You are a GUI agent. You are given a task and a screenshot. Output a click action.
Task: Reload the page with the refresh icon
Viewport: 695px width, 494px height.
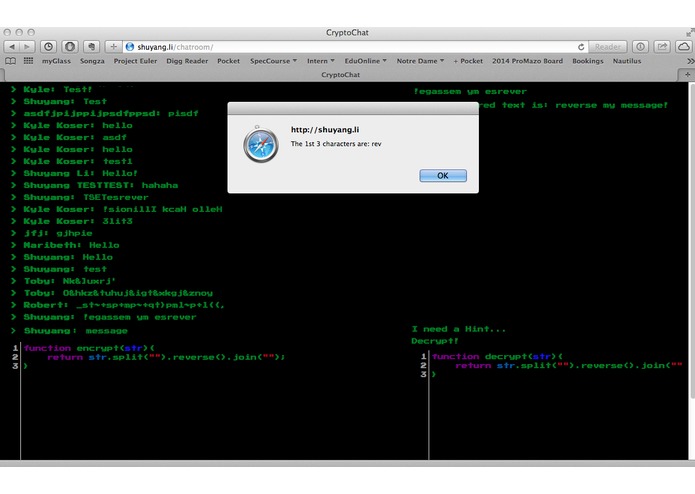coord(581,47)
